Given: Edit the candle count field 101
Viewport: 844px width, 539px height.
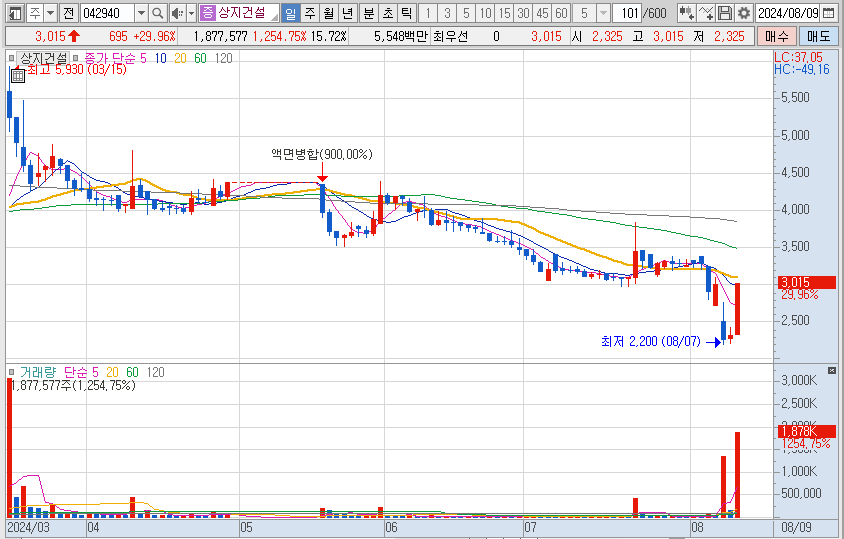Looking at the screenshot, I should 627,13.
